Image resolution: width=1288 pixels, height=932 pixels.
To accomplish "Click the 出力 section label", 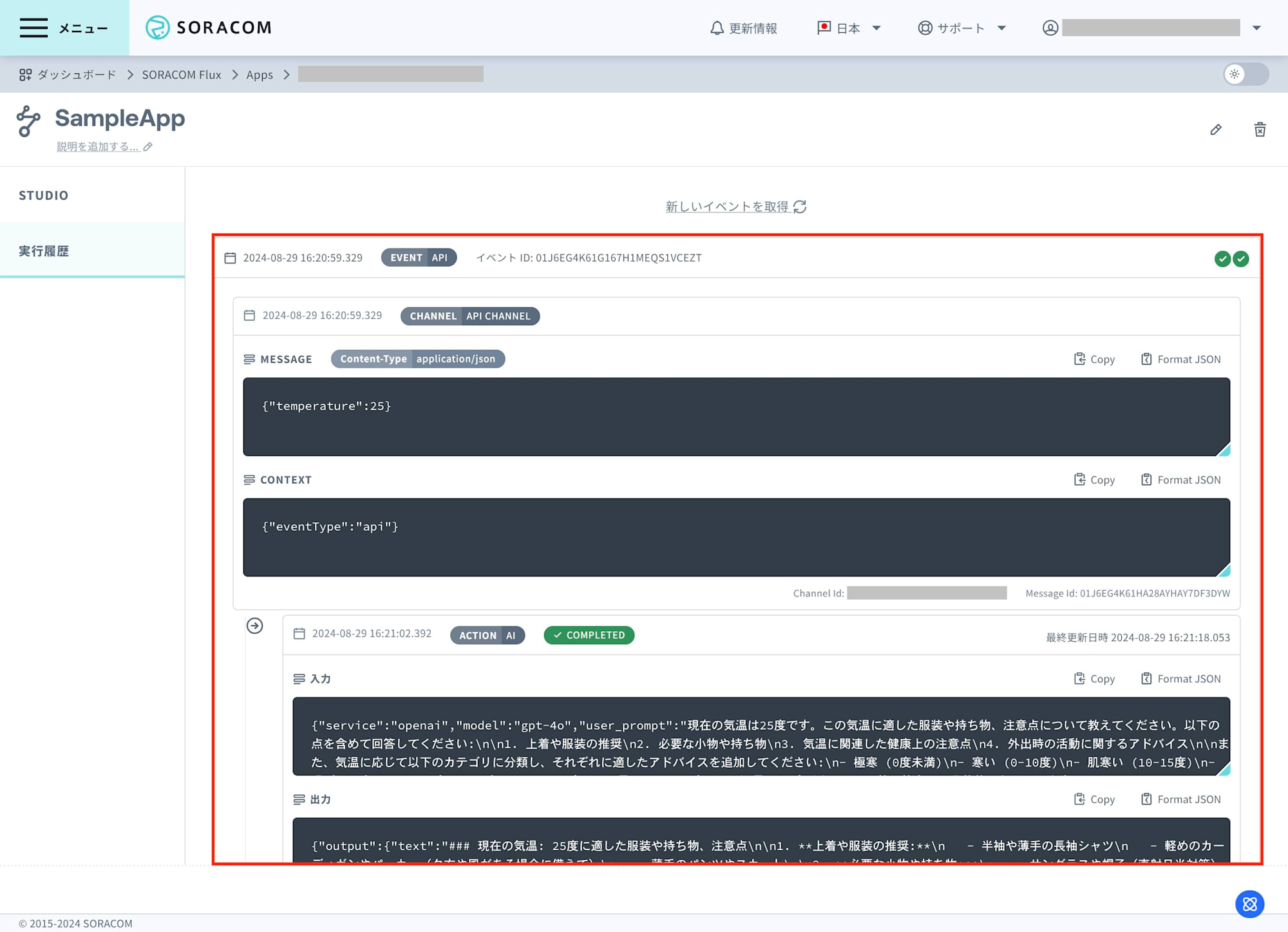I will pos(321,799).
